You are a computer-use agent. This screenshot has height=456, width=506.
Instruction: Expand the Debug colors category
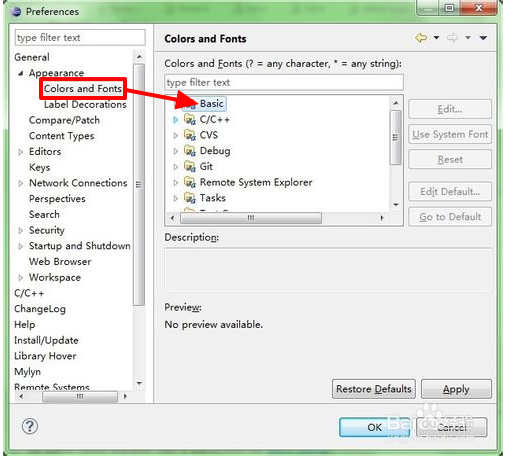pyautogui.click(x=175, y=151)
